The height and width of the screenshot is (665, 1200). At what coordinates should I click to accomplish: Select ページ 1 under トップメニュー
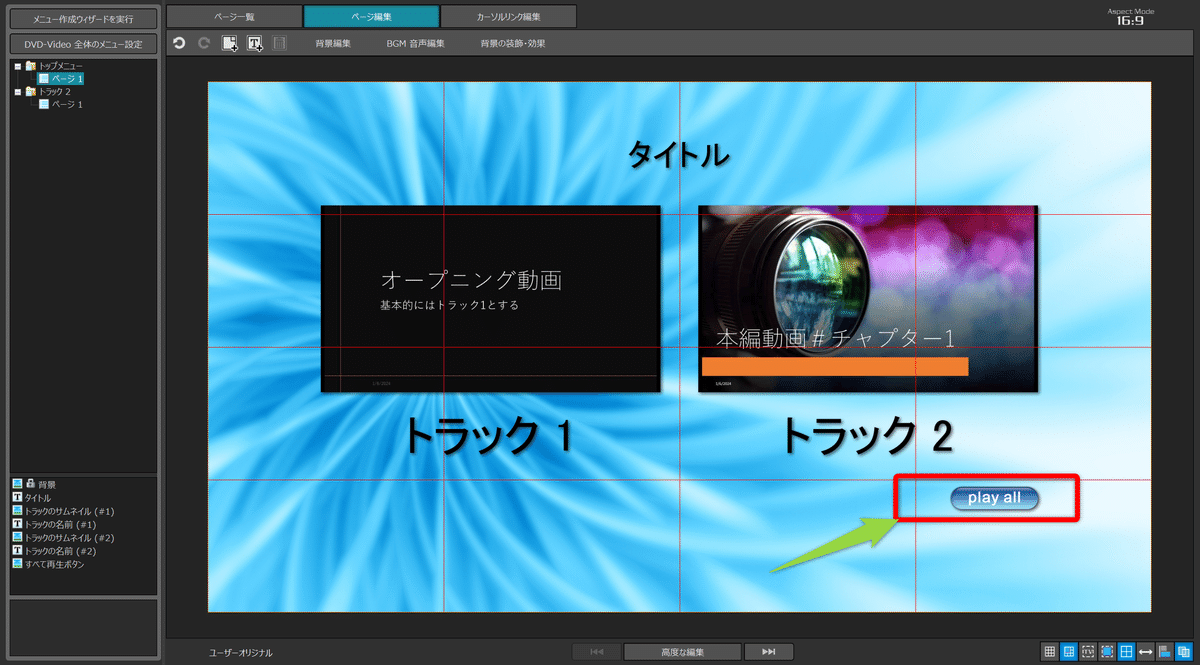(62, 78)
